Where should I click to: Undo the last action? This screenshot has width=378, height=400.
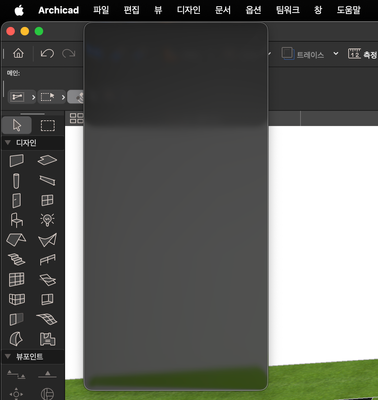point(47,53)
